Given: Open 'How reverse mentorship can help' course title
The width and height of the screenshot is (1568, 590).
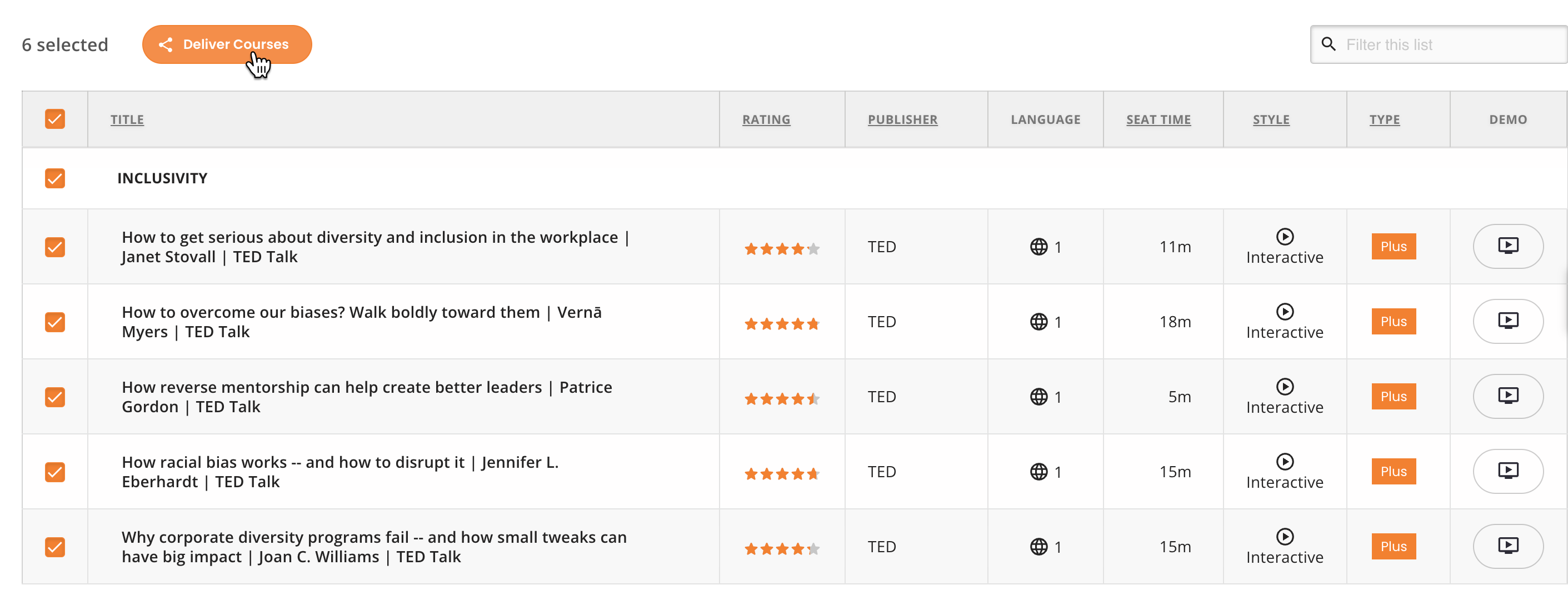Looking at the screenshot, I should pyautogui.click(x=366, y=396).
